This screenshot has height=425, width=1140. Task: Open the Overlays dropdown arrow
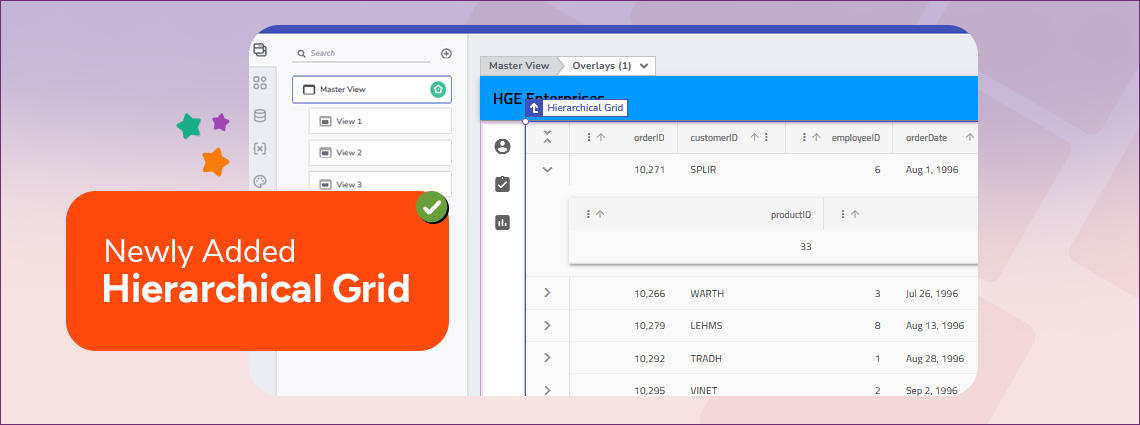[x=643, y=66]
